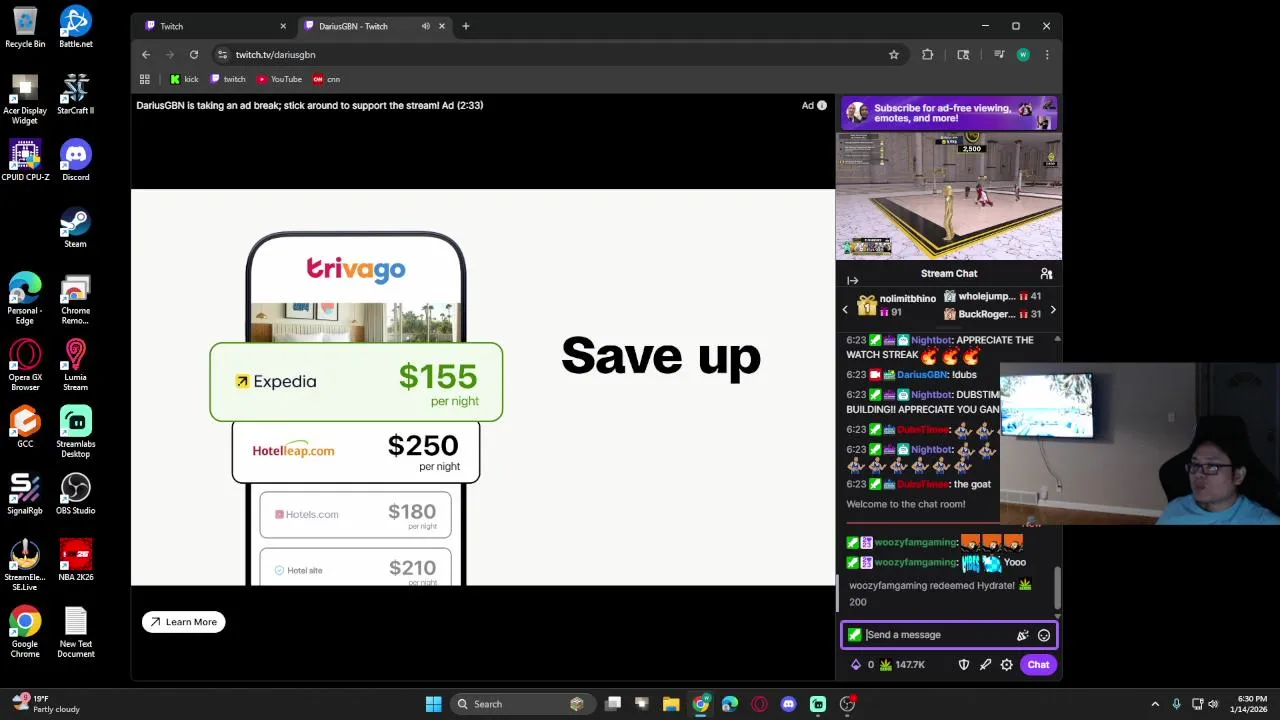Open Steam desktop shortcut
Viewport: 1280px width, 720px height.
coord(76,227)
